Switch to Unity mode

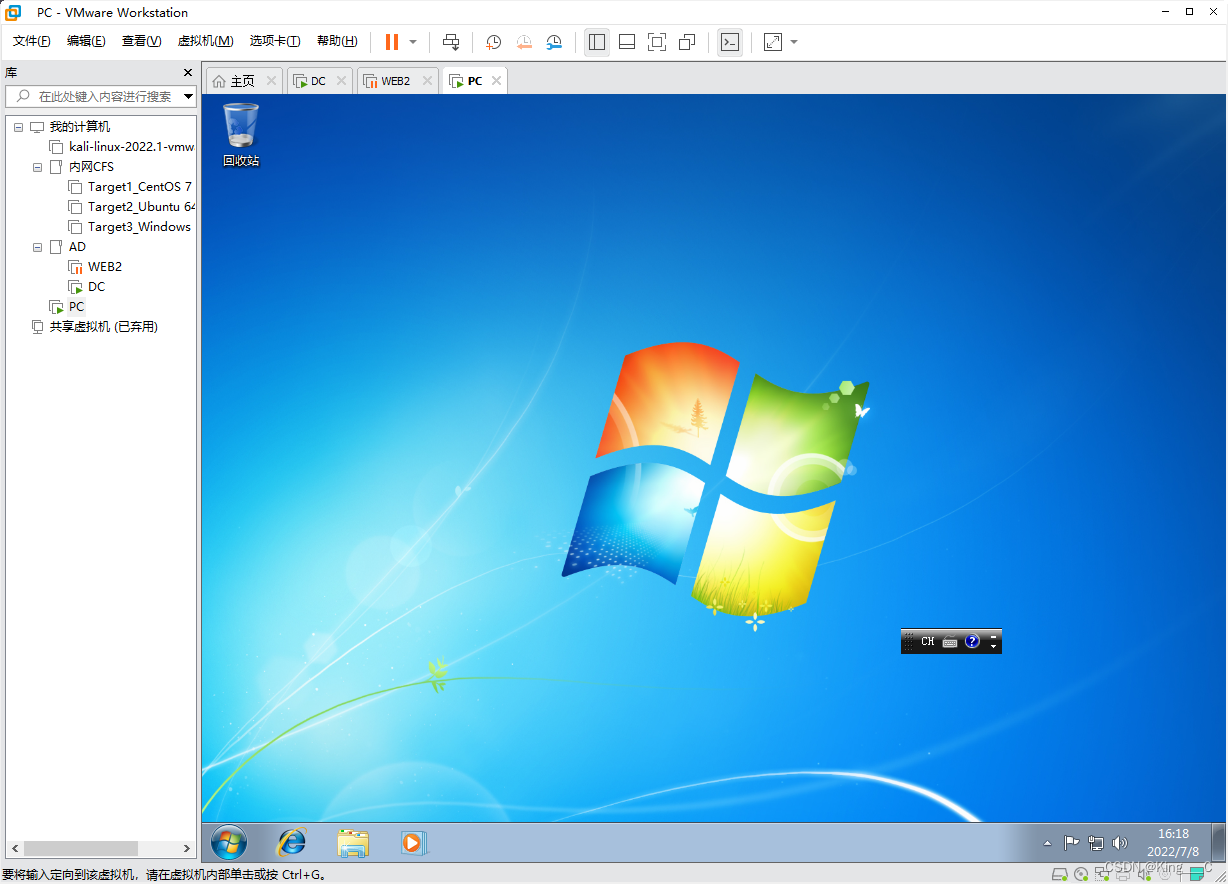coord(687,42)
